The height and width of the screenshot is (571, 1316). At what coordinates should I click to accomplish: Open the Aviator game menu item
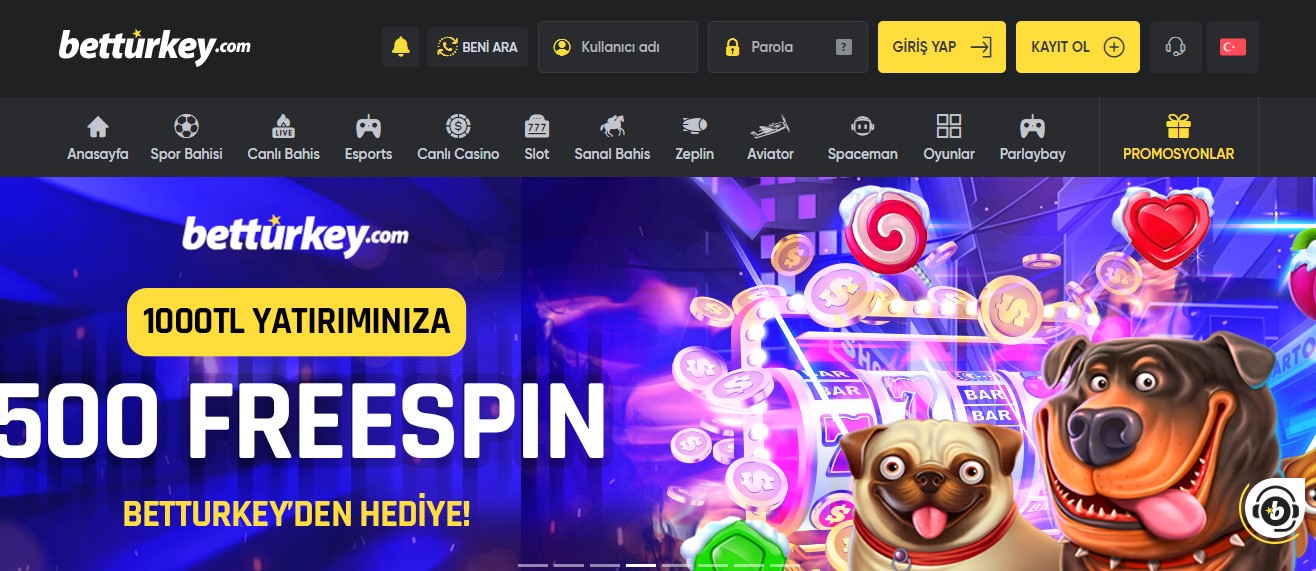coord(770,138)
